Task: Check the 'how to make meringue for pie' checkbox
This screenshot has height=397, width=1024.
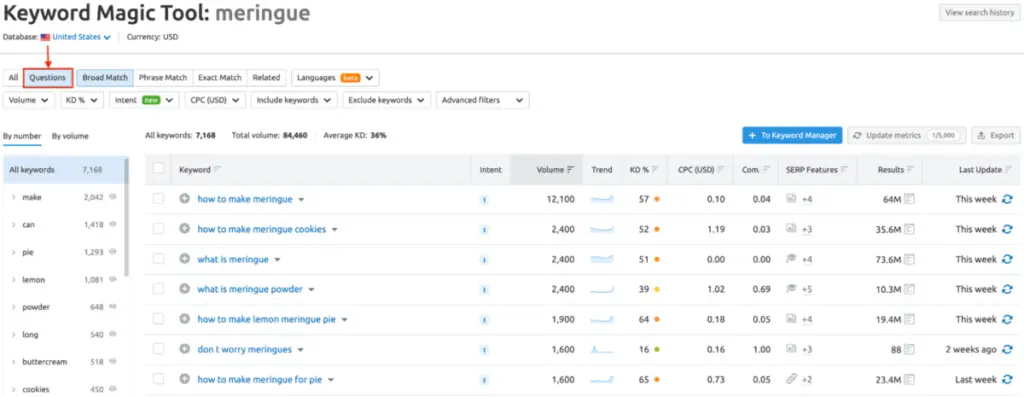Action: [158, 379]
